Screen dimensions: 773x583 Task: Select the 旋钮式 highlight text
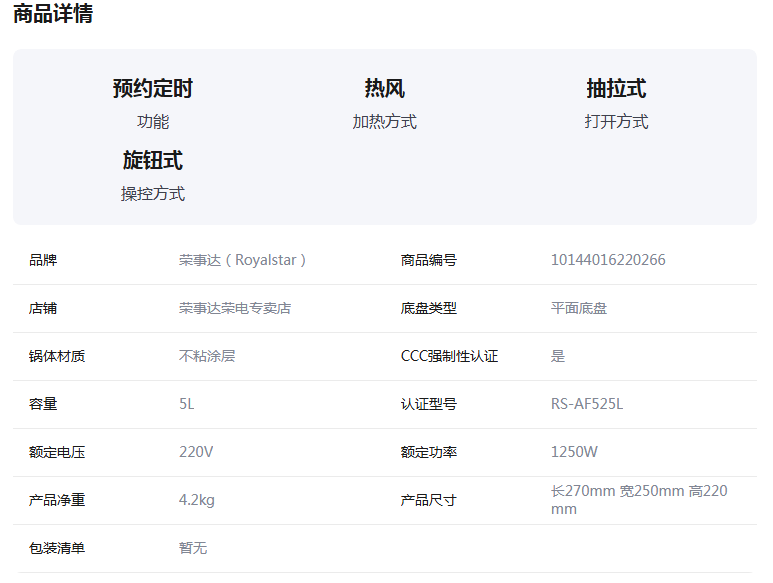click(x=153, y=161)
